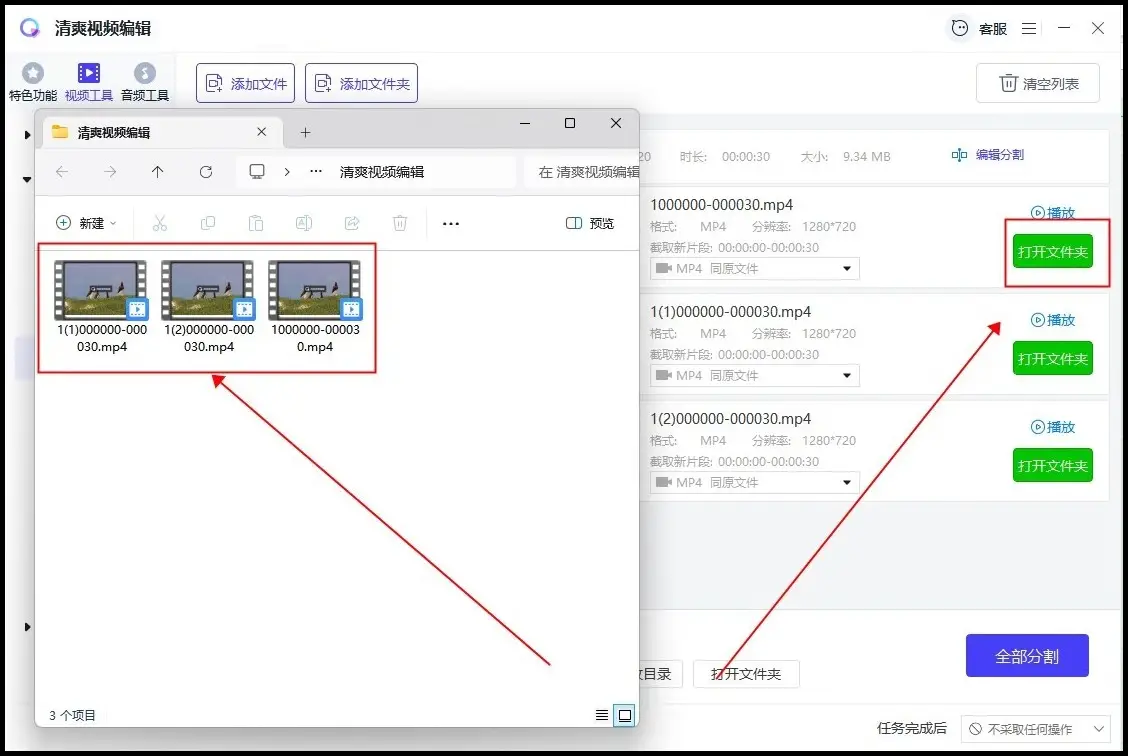
Task: Switch to 视频工具 tab
Action: (x=88, y=82)
